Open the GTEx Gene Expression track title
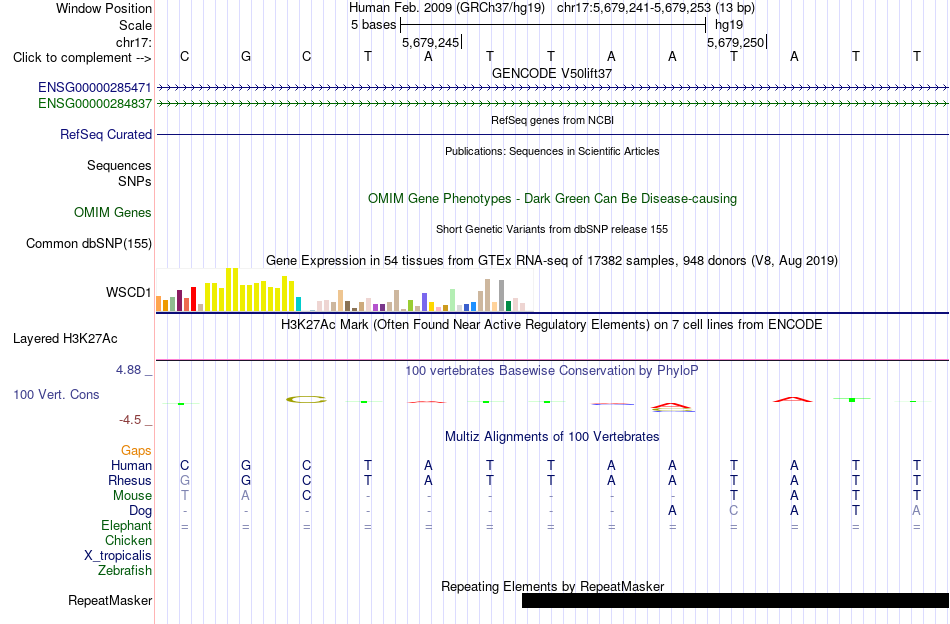 coord(552,261)
